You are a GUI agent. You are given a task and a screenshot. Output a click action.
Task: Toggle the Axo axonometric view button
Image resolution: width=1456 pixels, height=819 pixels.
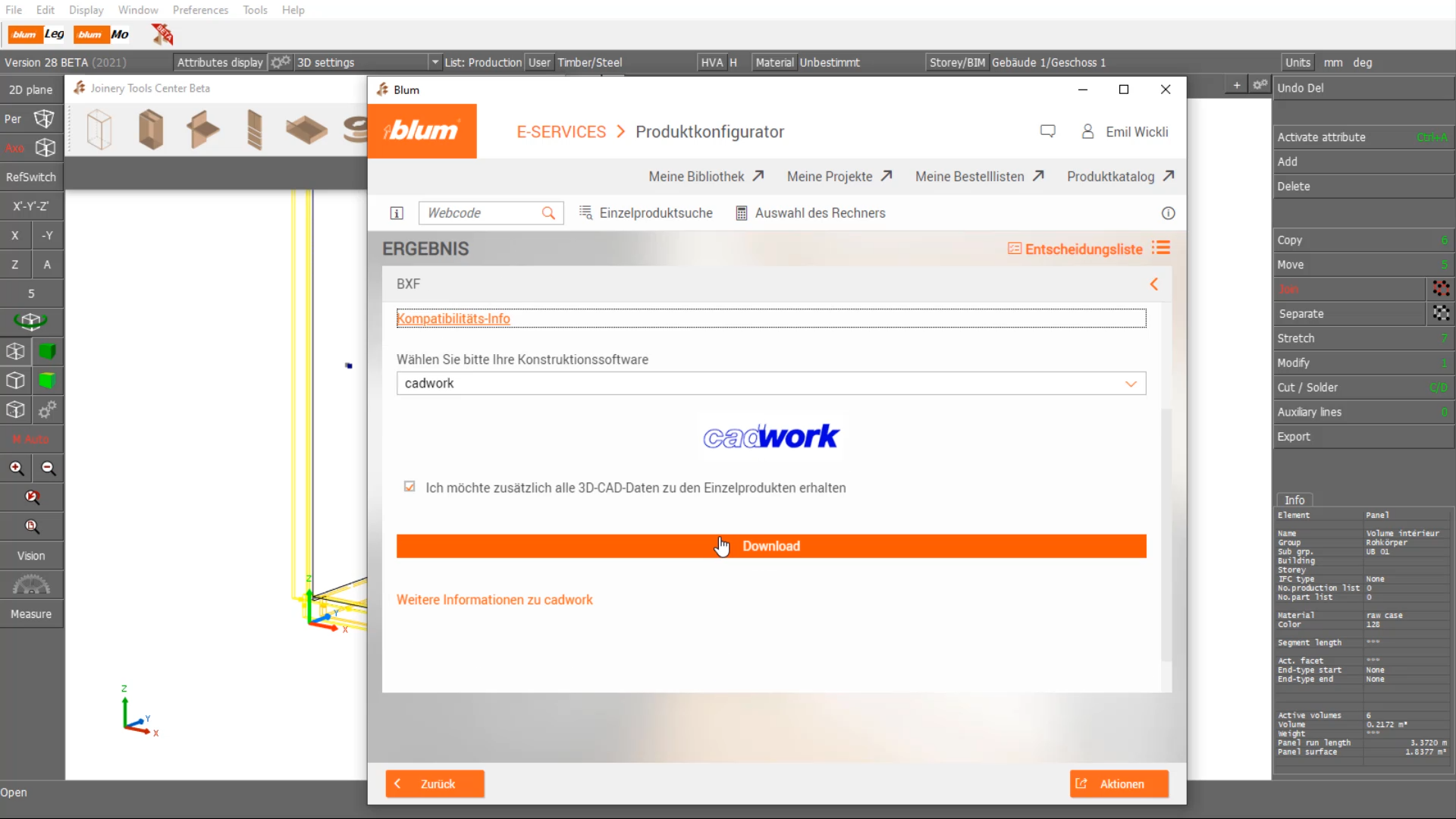pyautogui.click(x=31, y=148)
